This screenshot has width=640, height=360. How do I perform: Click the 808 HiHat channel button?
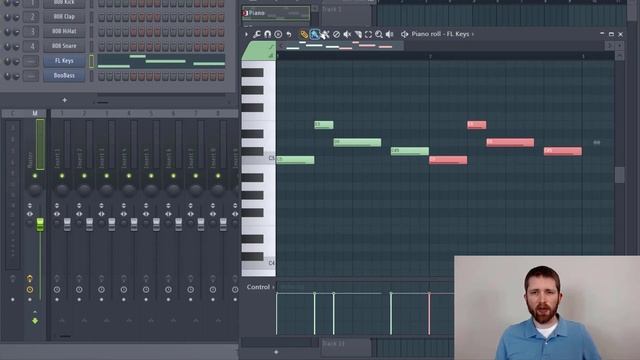(64, 31)
